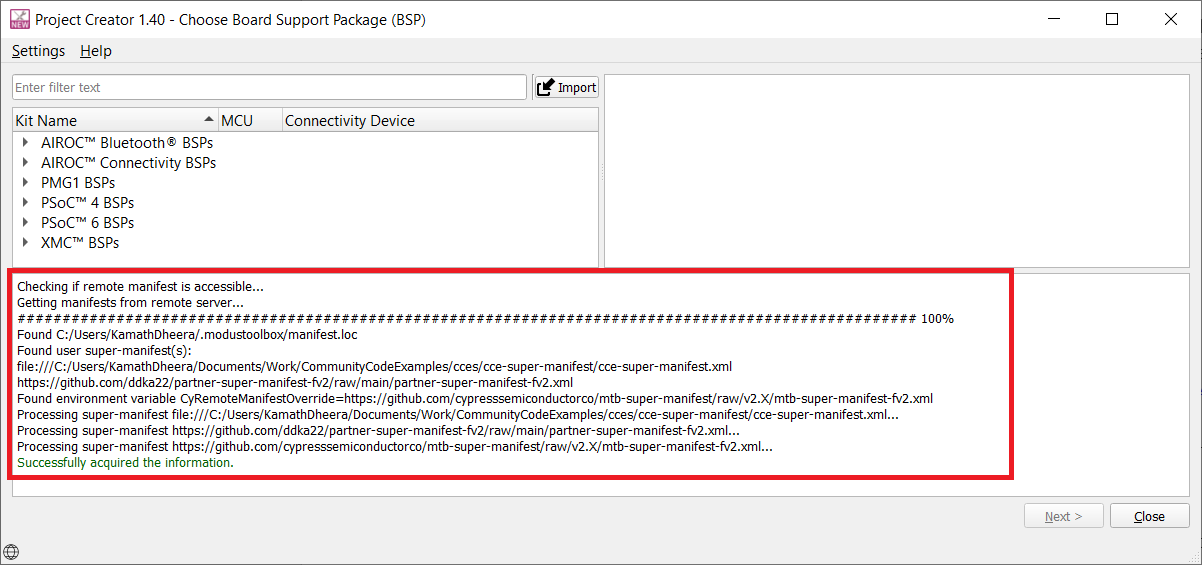The image size is (1202, 565).
Task: Expand the AIROC Bluetooth BSPs node
Action: [x=25, y=143]
